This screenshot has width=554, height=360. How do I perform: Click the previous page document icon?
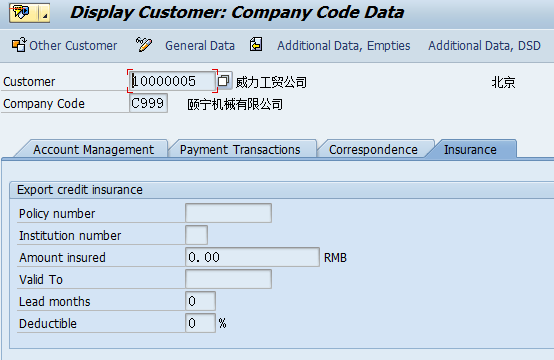pyautogui.click(x=255, y=45)
